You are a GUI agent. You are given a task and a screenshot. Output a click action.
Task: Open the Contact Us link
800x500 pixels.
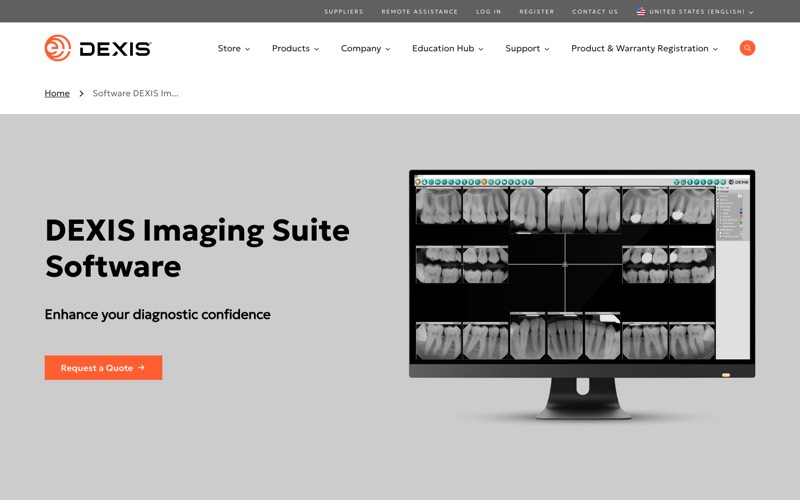point(594,11)
